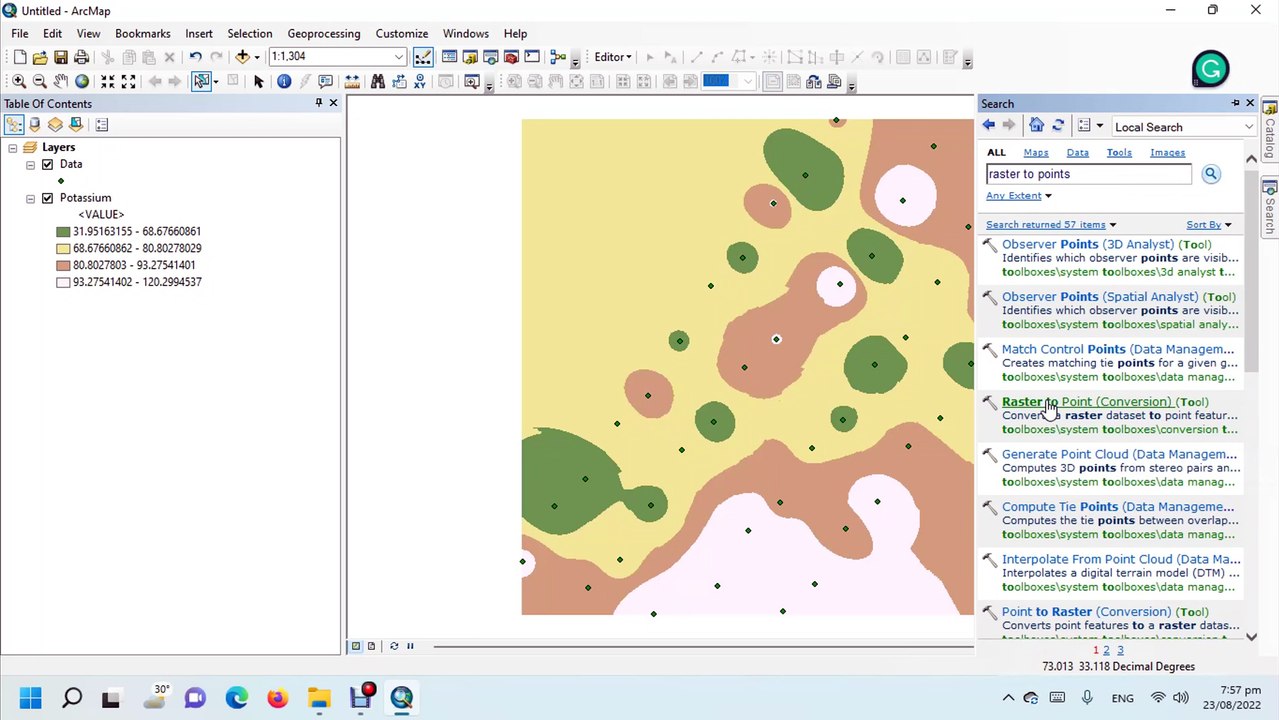The width and height of the screenshot is (1279, 720).
Task: Expand the Any Extent filter
Action: 1019,196
